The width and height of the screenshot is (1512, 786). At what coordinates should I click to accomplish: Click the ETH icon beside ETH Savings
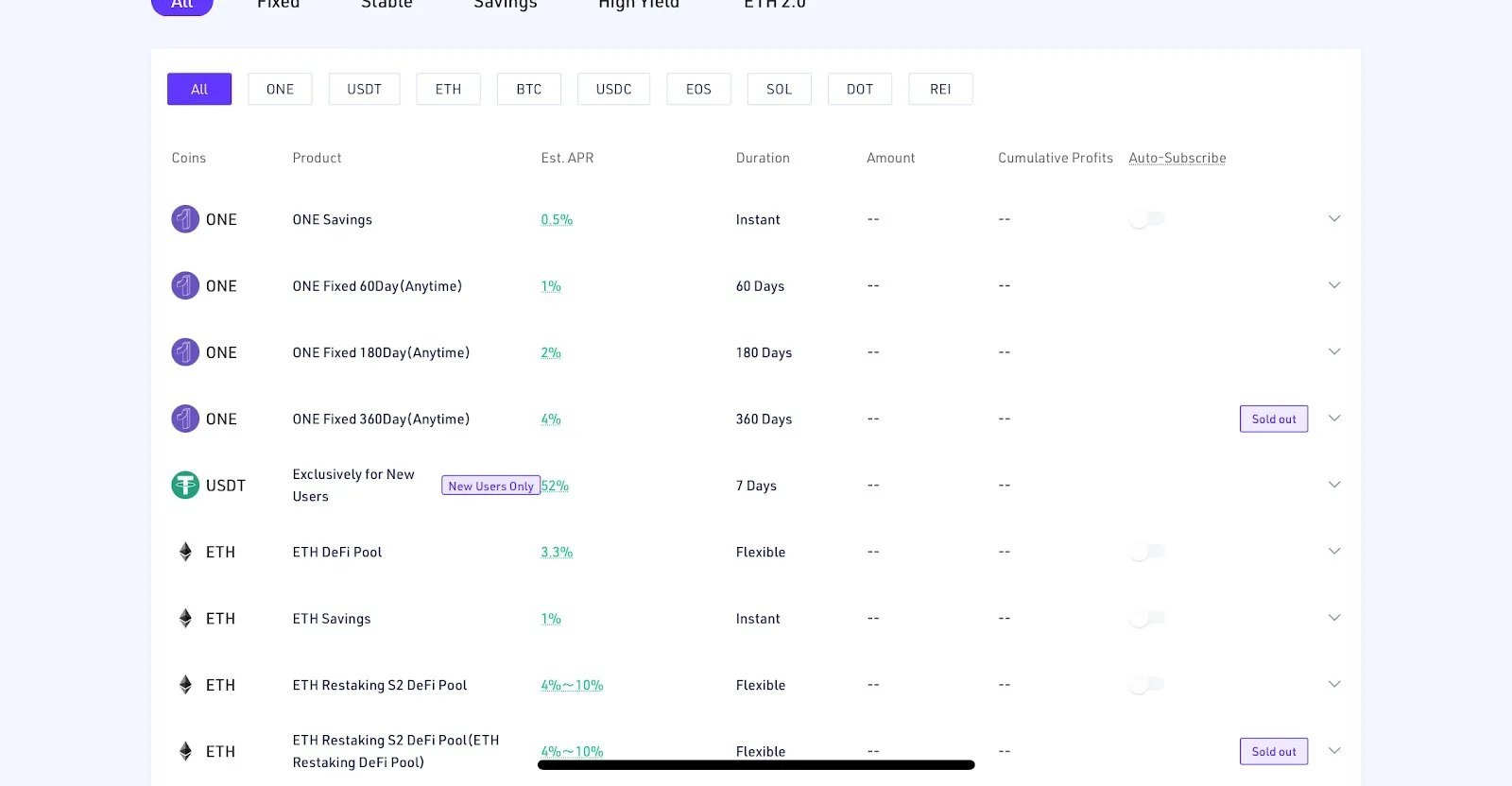tap(185, 618)
